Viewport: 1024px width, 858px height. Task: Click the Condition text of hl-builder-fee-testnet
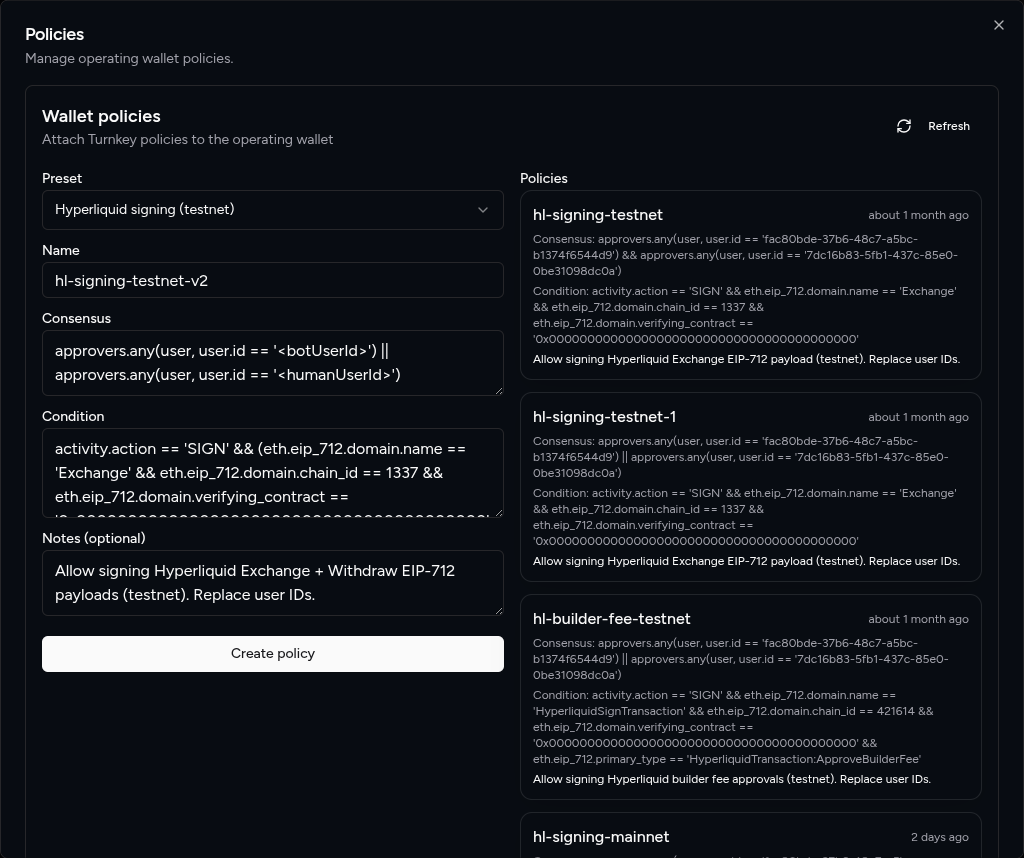coord(733,727)
